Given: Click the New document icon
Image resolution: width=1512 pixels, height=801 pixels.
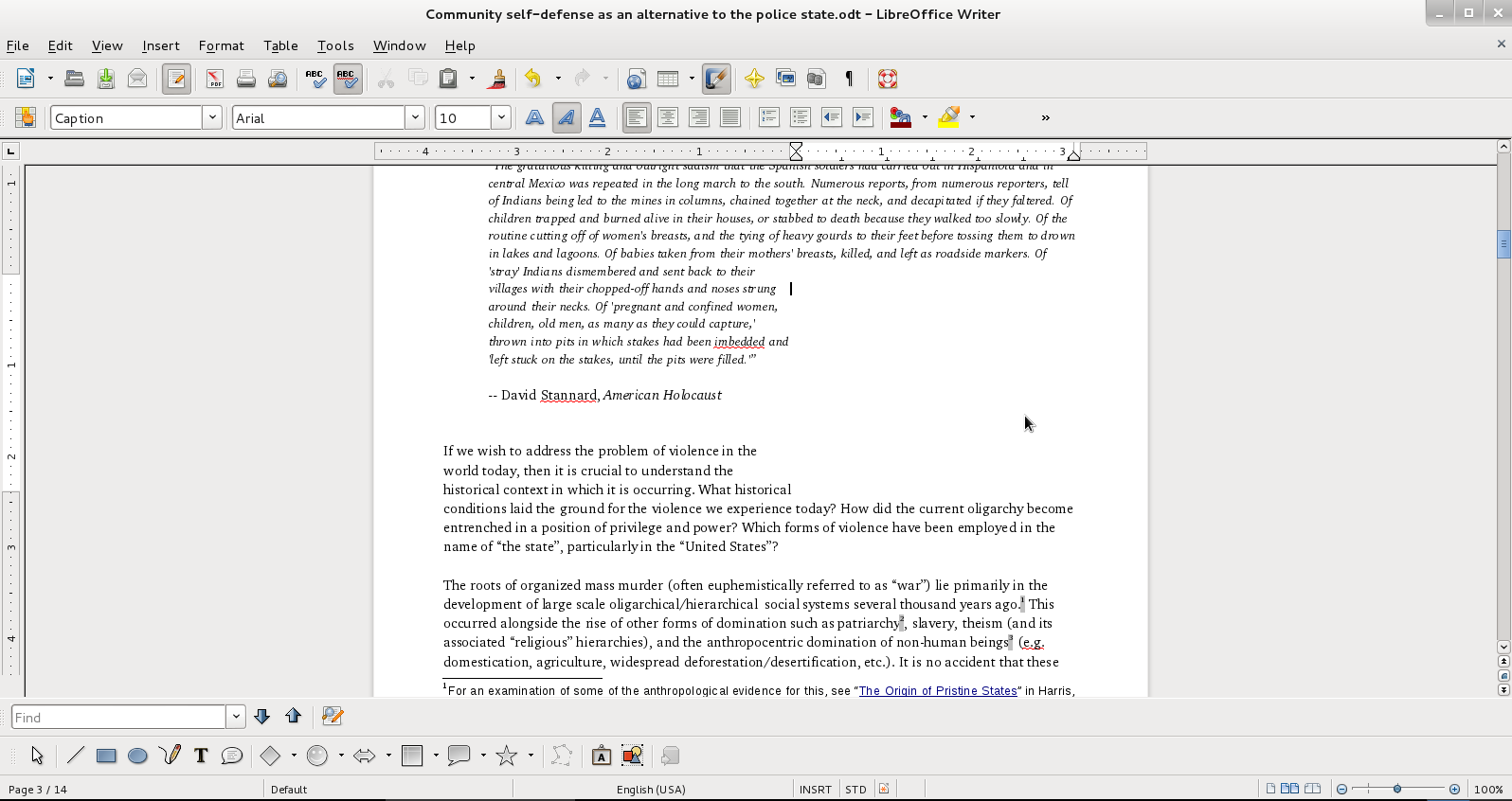Looking at the screenshot, I should coord(26,79).
